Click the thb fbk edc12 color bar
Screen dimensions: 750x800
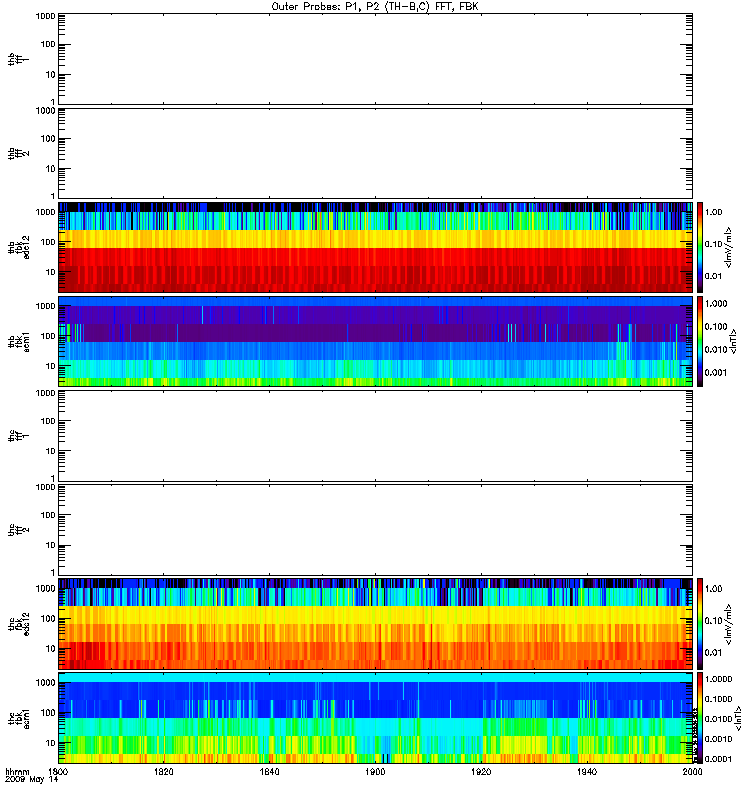tap(700, 247)
